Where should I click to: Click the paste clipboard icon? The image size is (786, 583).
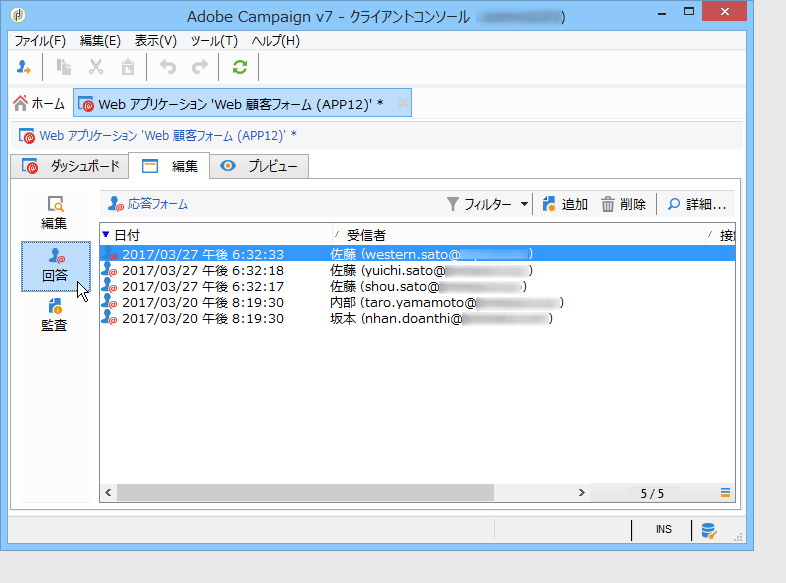pyautogui.click(x=128, y=67)
